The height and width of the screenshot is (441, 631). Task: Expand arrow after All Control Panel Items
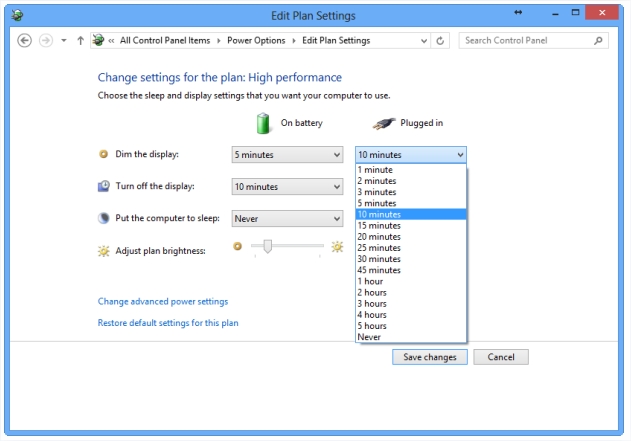219,41
